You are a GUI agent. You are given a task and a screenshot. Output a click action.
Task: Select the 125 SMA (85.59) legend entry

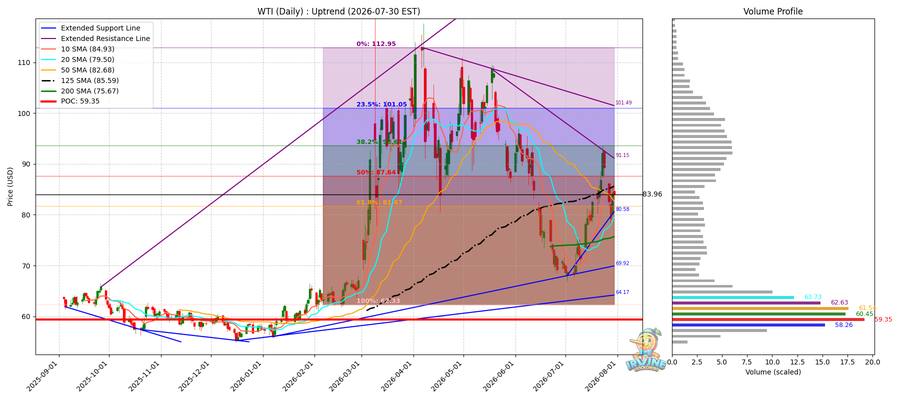click(x=79, y=80)
